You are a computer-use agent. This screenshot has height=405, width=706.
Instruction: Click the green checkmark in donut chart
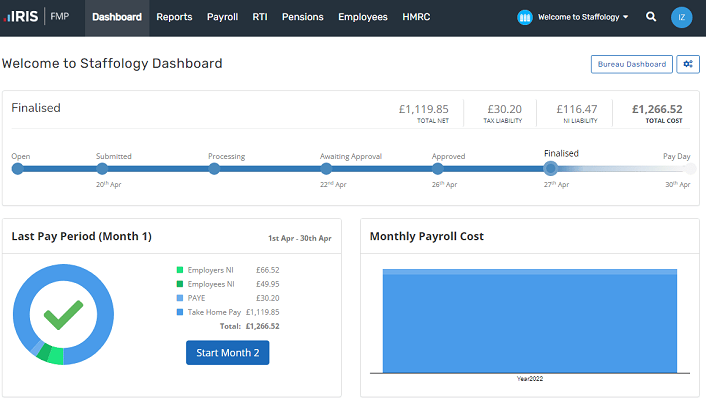tap(63, 315)
